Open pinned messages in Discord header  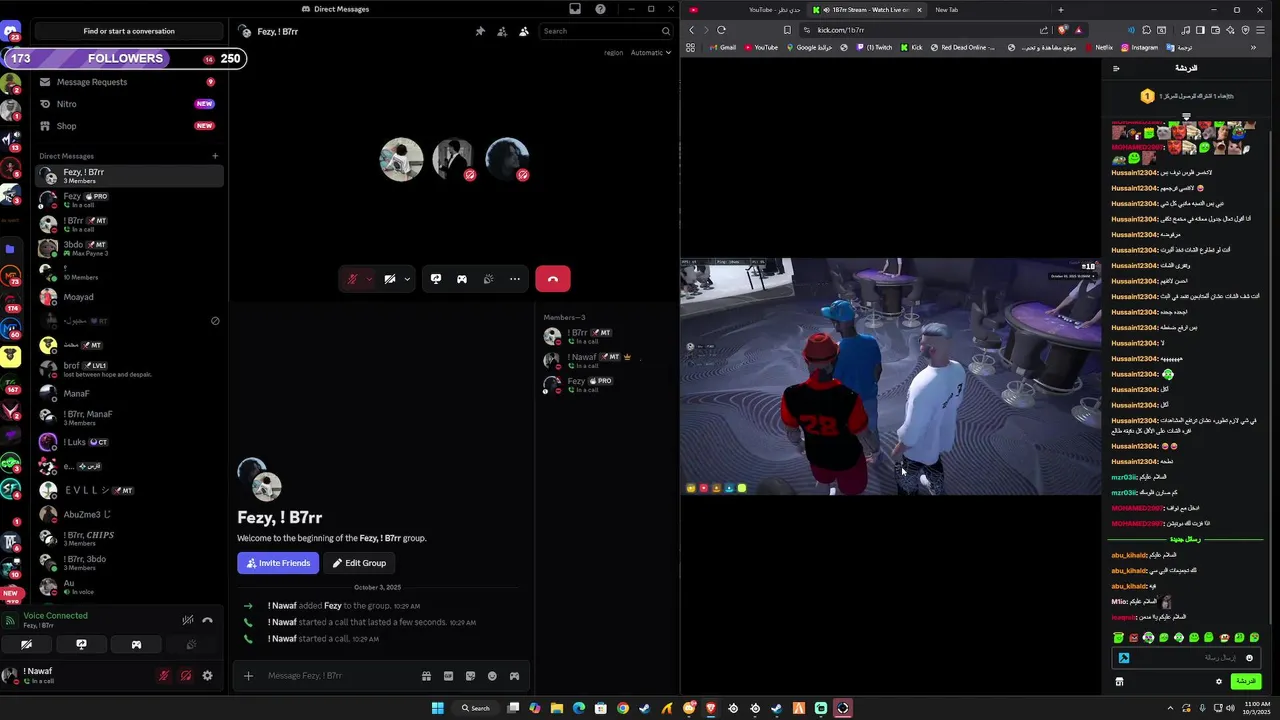[480, 31]
